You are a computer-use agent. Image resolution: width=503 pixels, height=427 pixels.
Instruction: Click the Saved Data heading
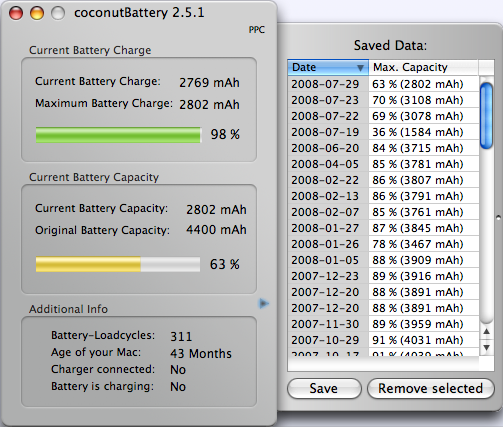(390, 45)
